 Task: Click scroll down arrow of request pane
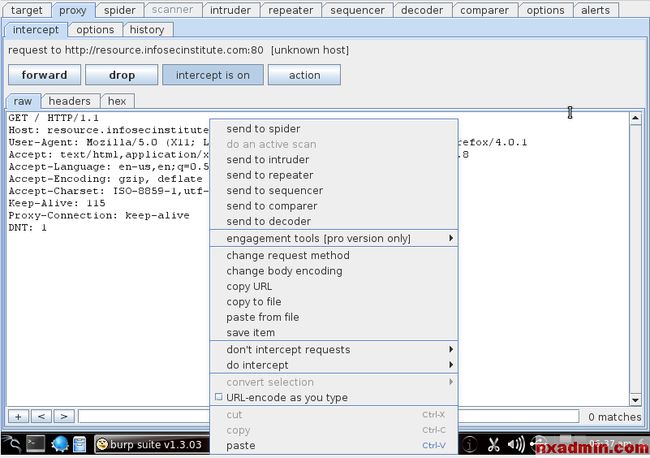point(635,400)
